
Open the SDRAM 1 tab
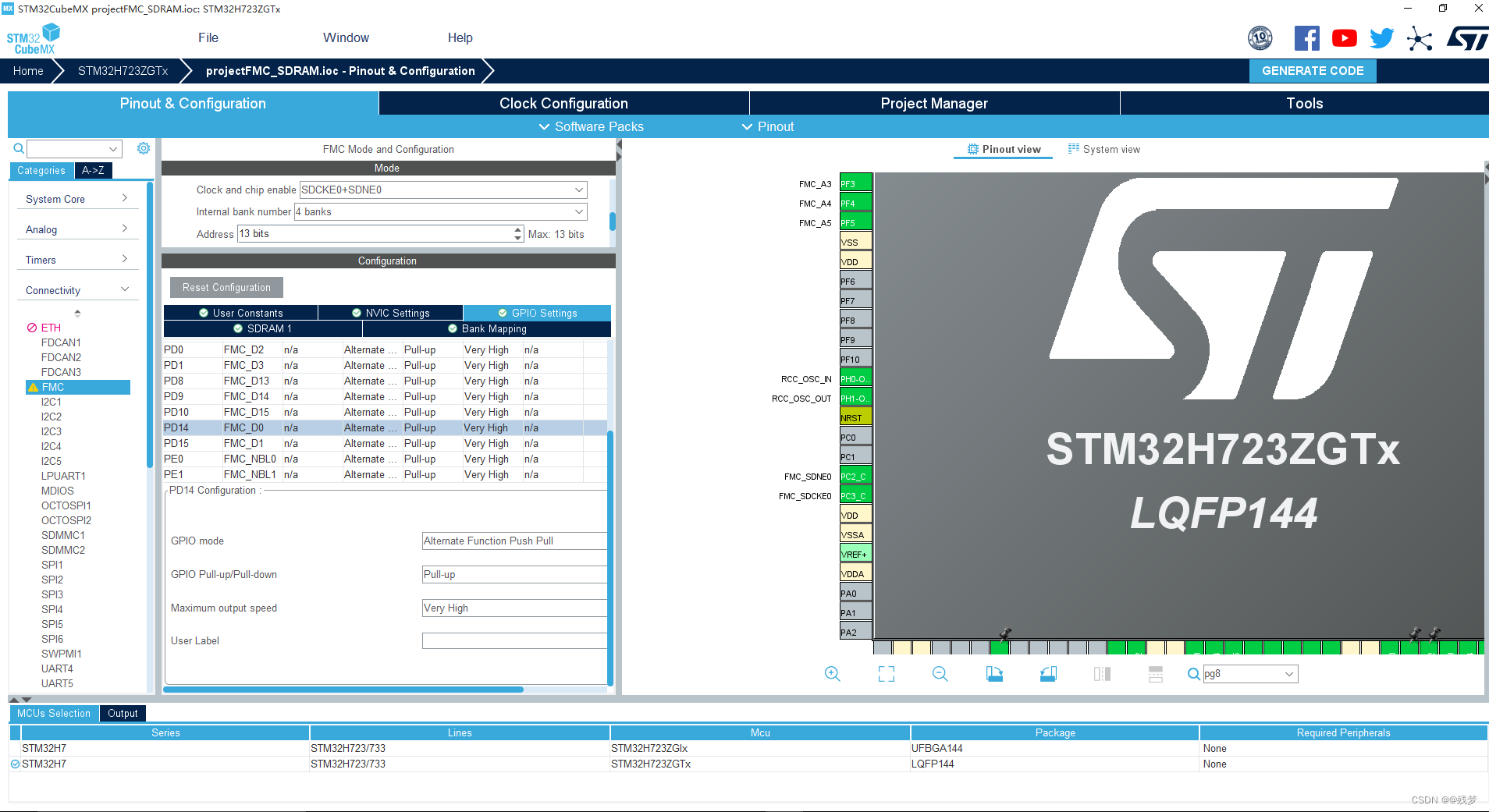(x=262, y=328)
